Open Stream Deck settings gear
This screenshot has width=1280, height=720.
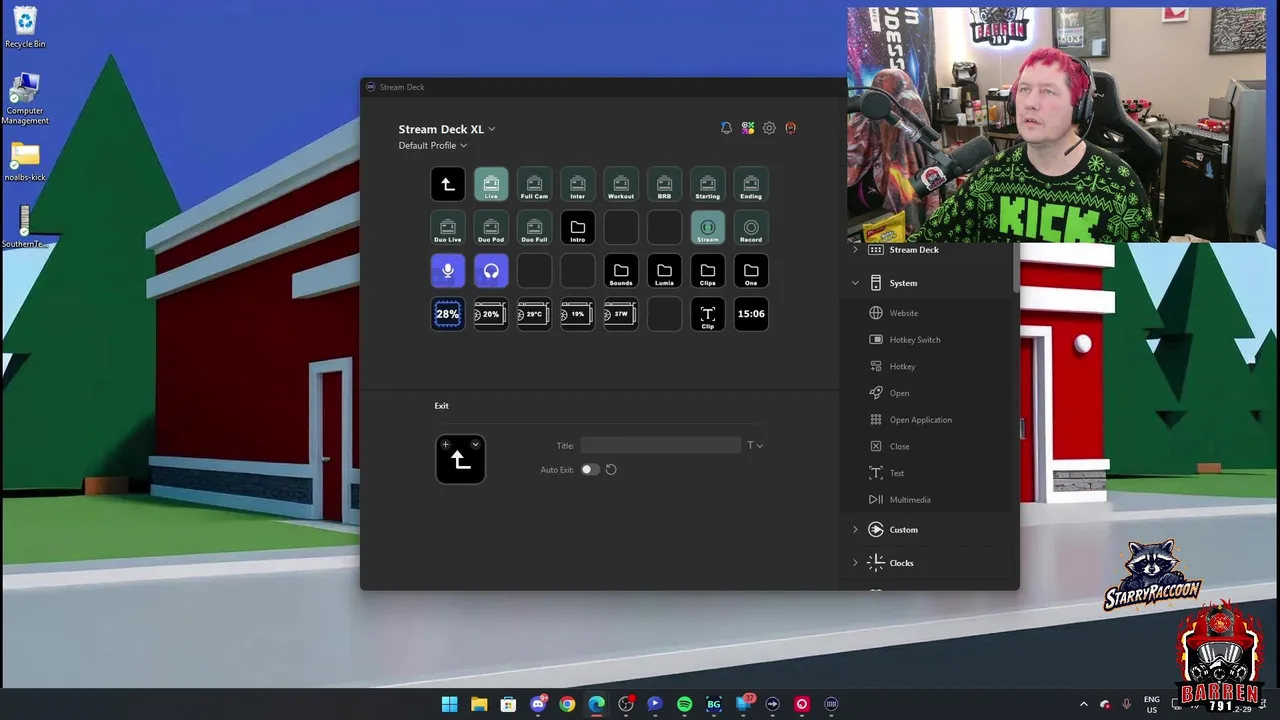pyautogui.click(x=769, y=128)
